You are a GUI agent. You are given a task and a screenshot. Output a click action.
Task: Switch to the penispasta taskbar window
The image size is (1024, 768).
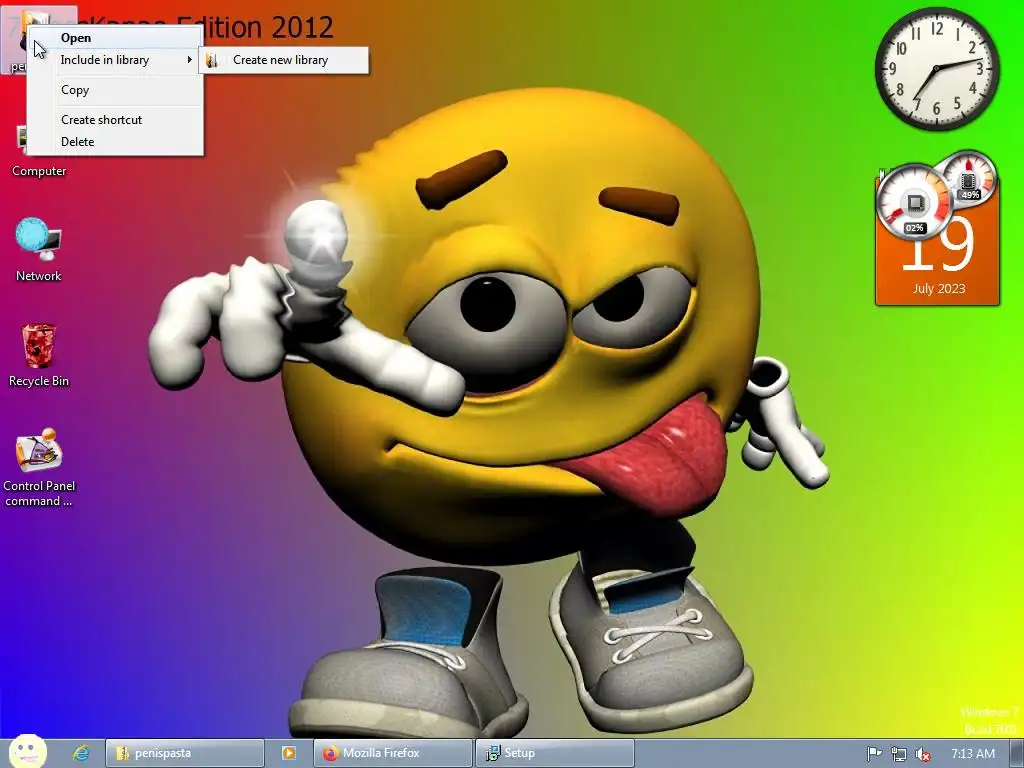[185, 753]
